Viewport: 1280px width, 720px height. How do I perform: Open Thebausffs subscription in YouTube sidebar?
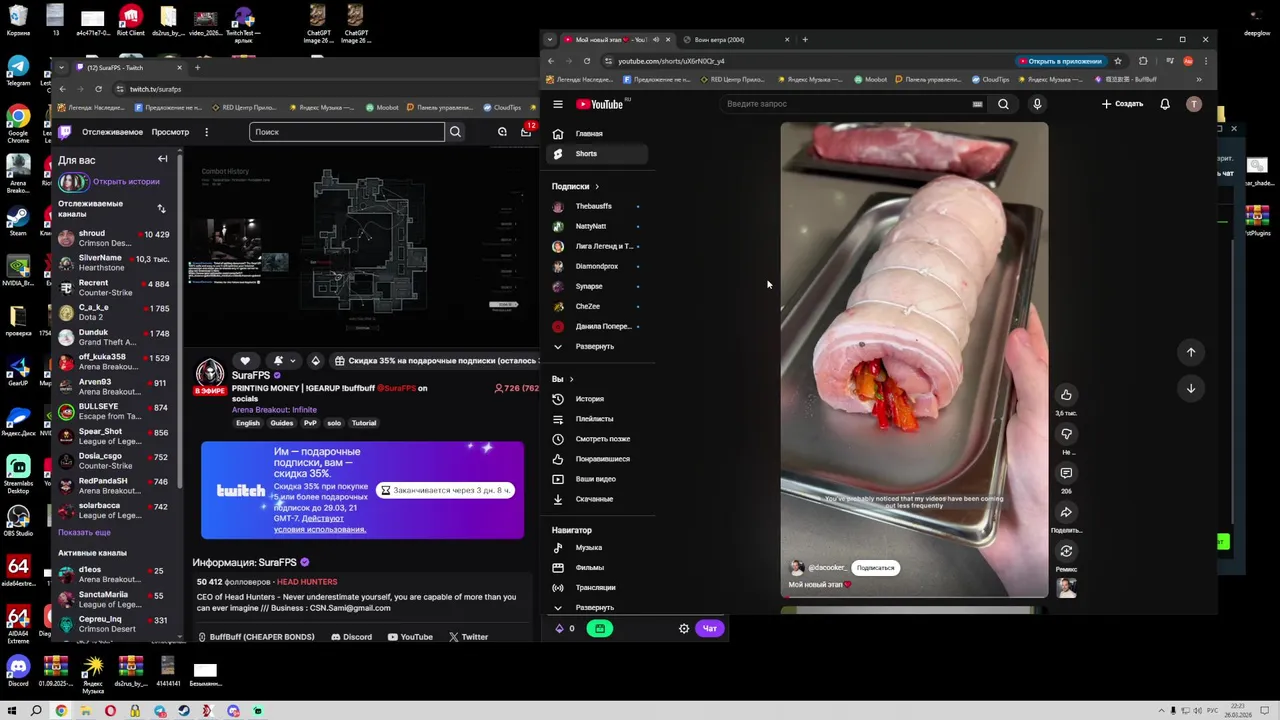[x=598, y=206]
